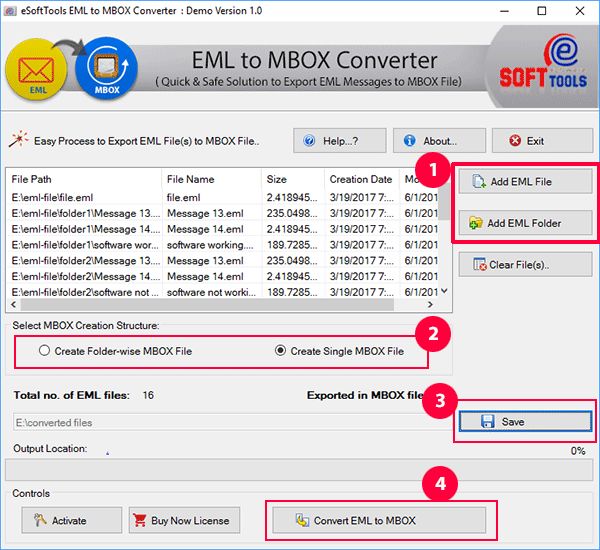Open the Help...? button
Screen dimensions: 600x550
pos(340,141)
